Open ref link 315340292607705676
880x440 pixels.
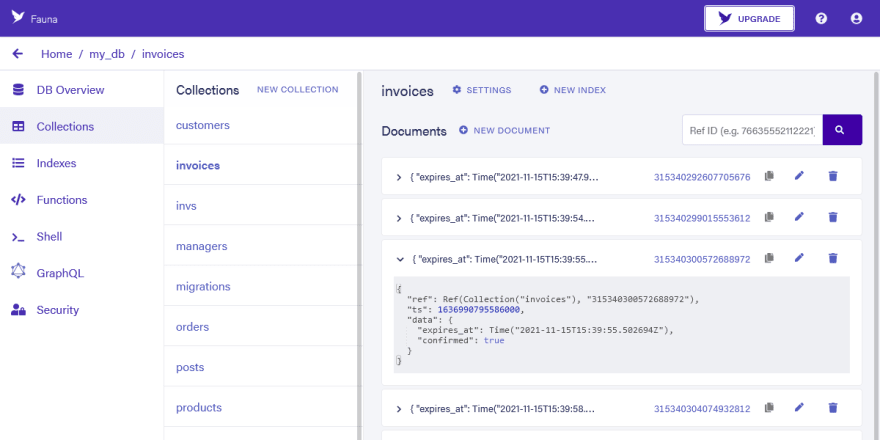[x=702, y=177]
